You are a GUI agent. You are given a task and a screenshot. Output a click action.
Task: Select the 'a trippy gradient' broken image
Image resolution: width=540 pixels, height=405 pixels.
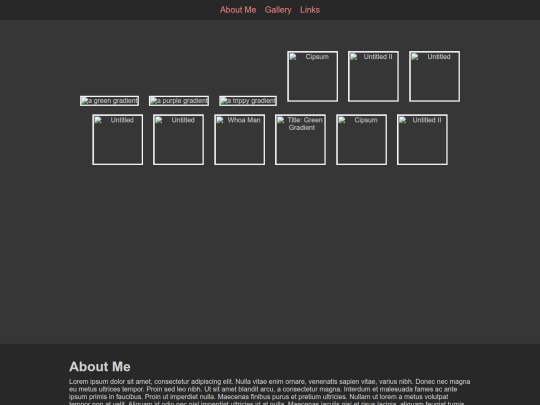pyautogui.click(x=248, y=101)
